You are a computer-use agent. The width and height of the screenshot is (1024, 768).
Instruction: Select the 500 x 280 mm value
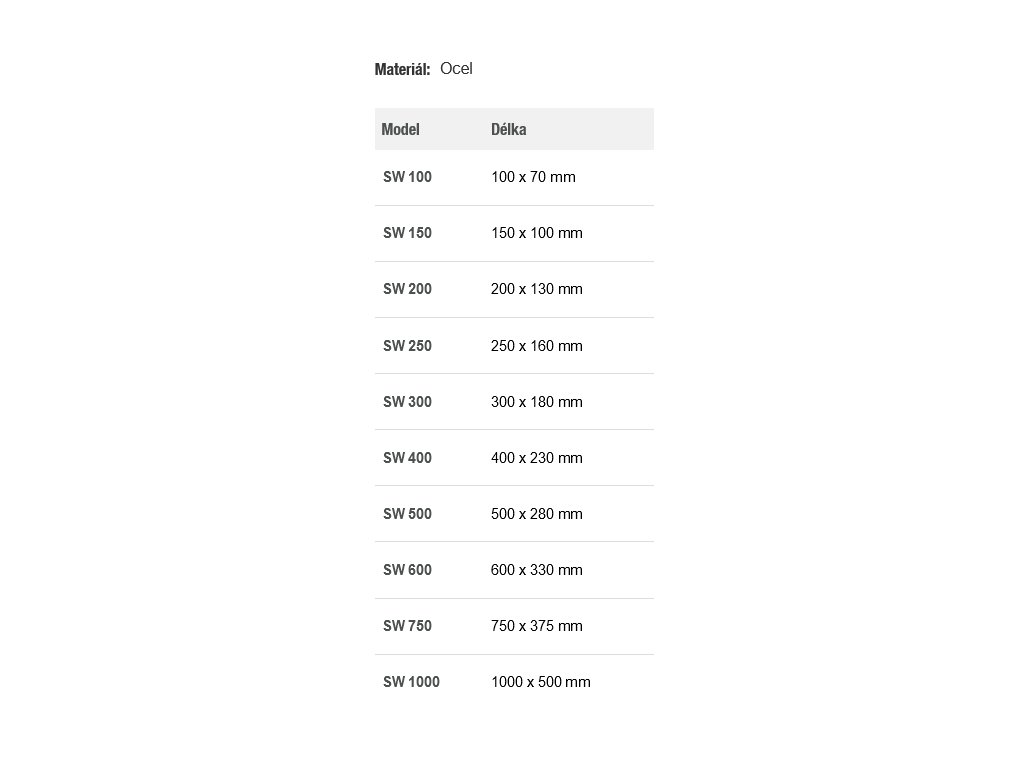[536, 514]
